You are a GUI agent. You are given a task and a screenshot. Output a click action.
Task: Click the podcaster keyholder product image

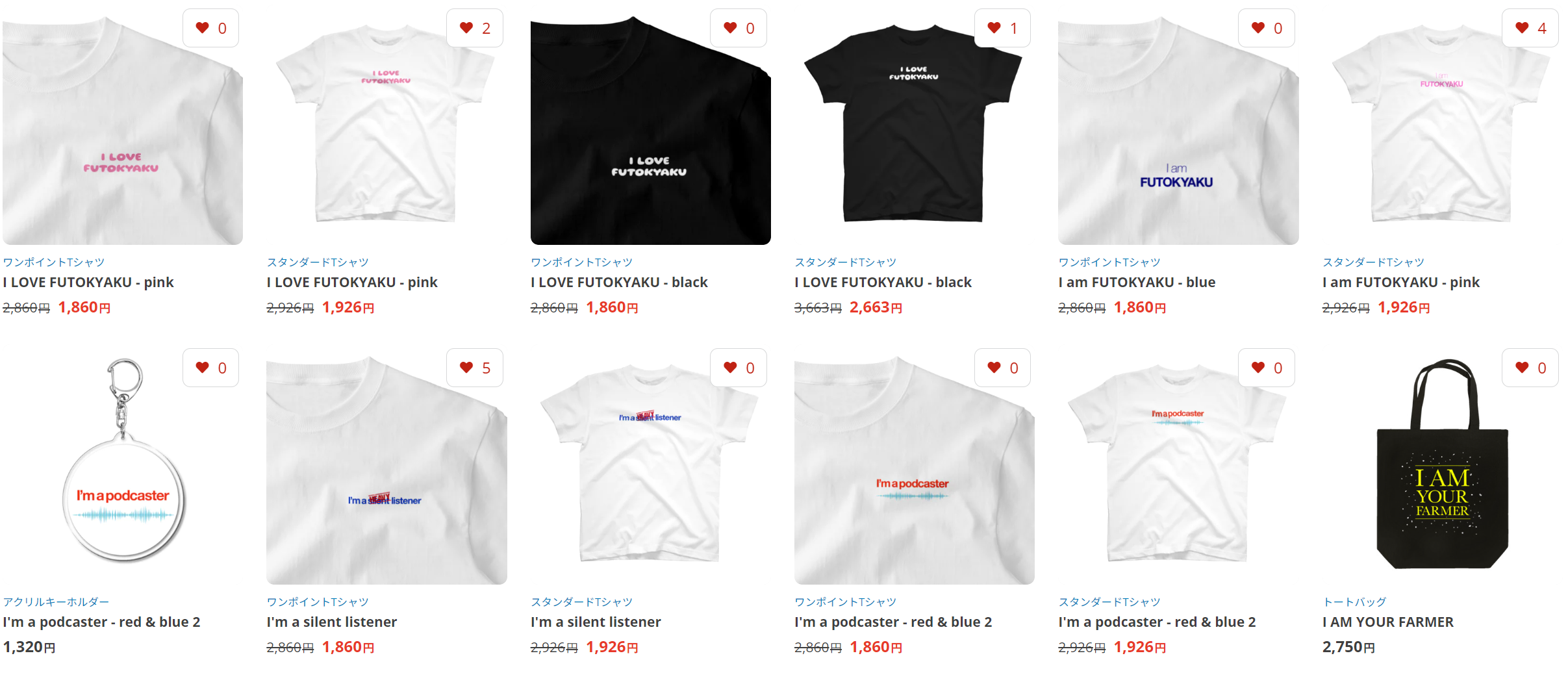123,464
